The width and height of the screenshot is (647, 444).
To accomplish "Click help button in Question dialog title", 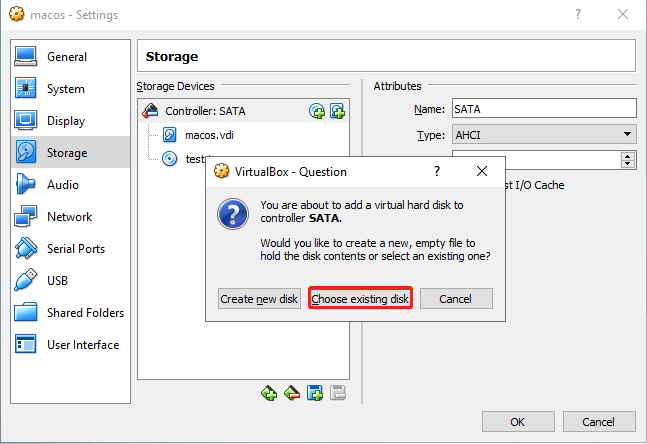I will coord(437,171).
